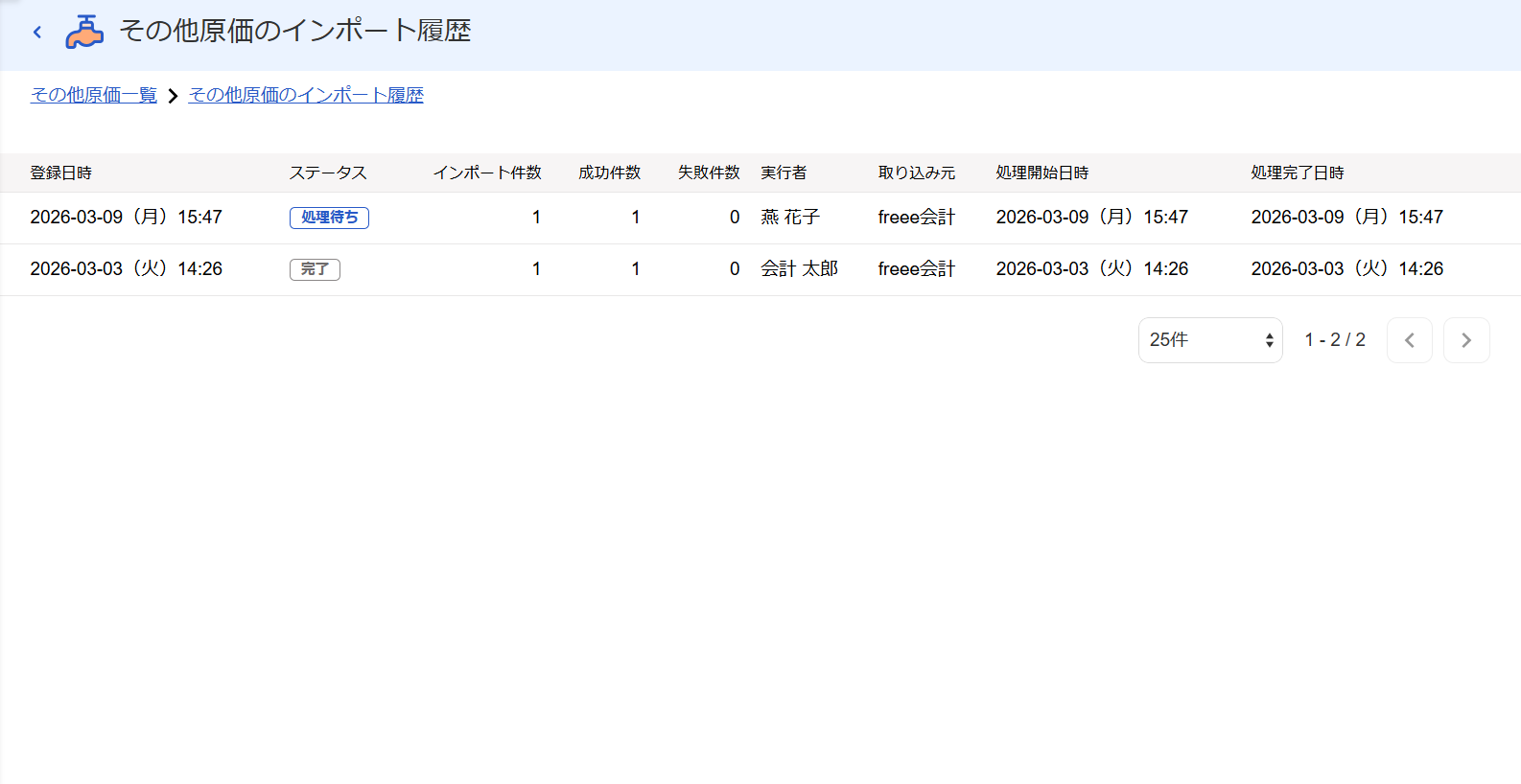Click completion time 2026-03-03（火）14:26 cell

1347,269
